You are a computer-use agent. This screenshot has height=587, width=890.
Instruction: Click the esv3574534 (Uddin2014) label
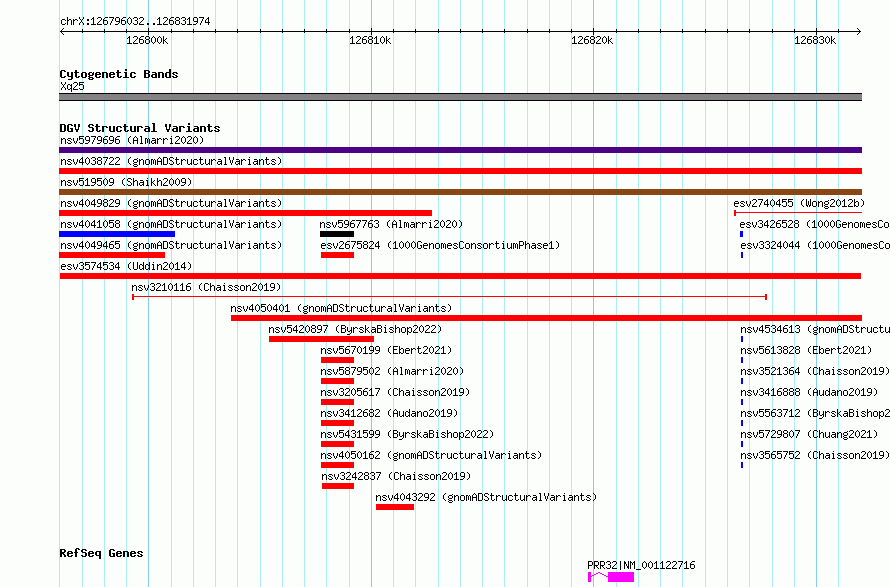click(126, 266)
